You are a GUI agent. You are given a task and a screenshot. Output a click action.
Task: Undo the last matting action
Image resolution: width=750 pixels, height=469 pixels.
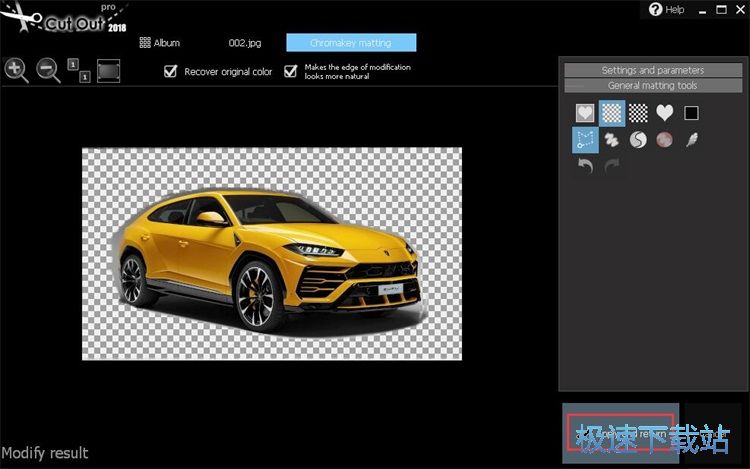pyautogui.click(x=585, y=166)
